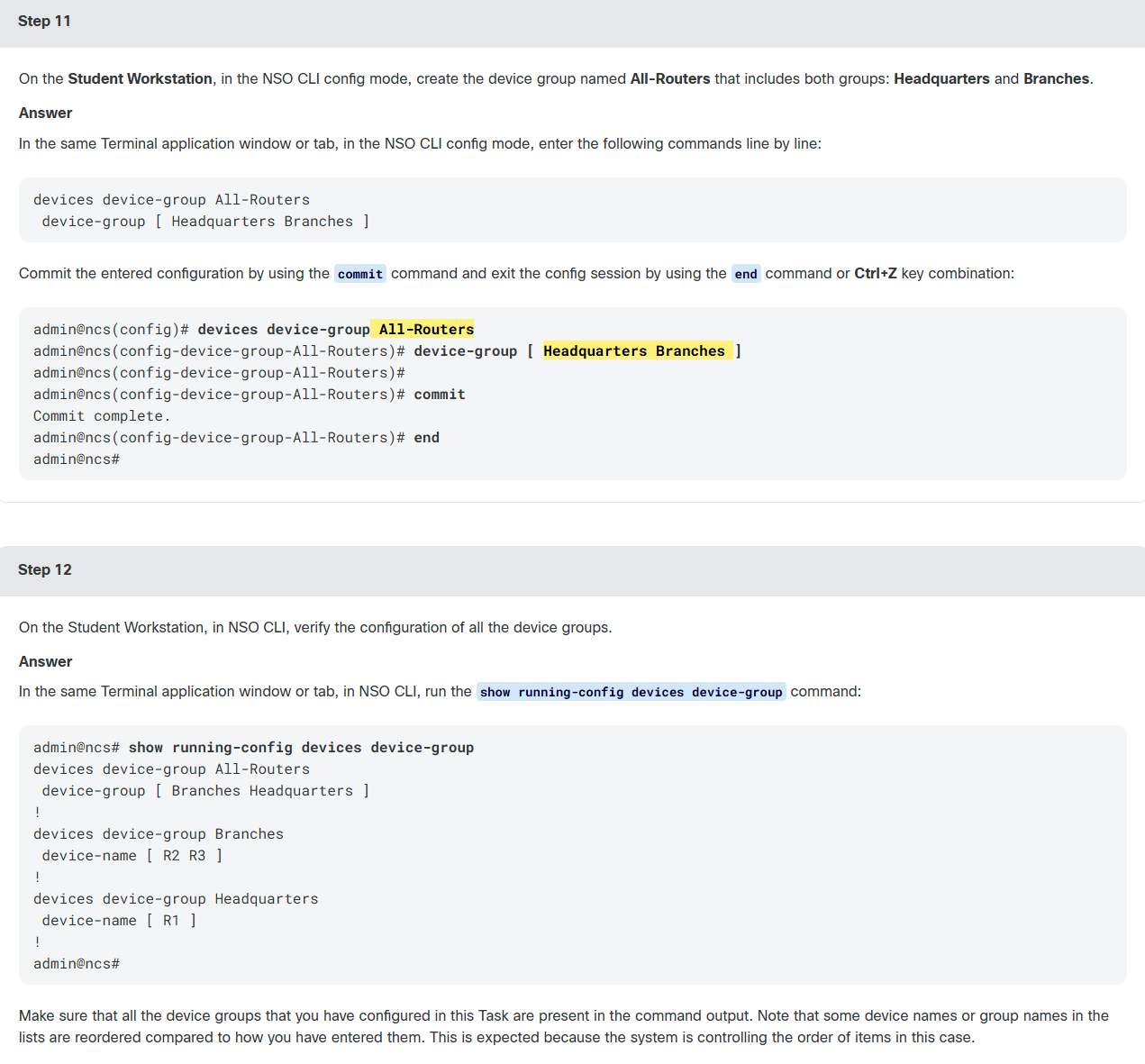Click the inline end code label
Screen dimensions: 1145x1064
[x=746, y=274]
